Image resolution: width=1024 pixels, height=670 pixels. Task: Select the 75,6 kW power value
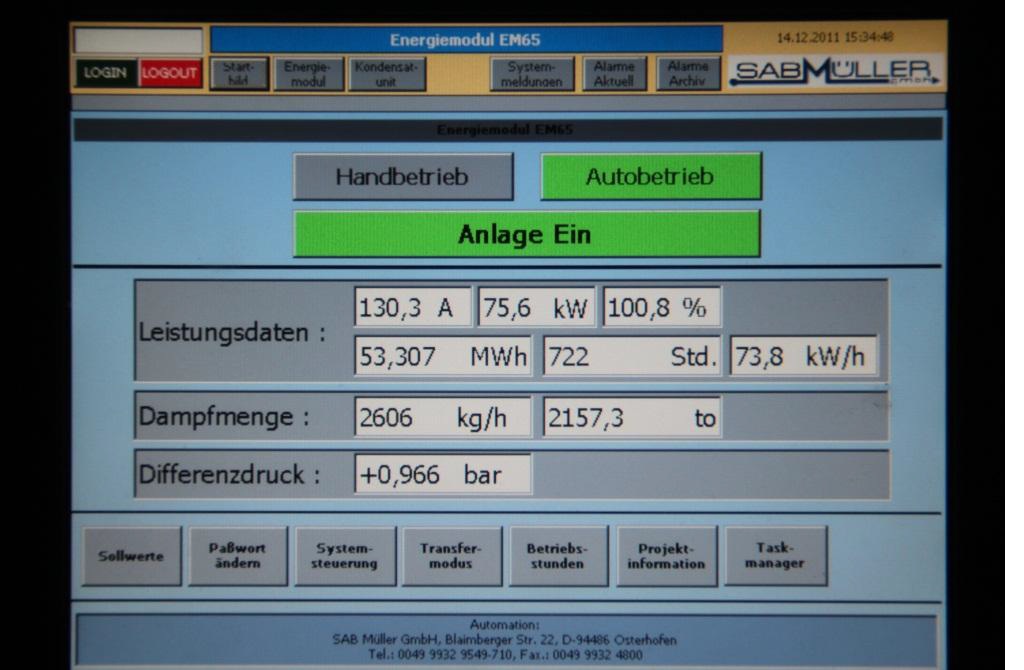[537, 307]
